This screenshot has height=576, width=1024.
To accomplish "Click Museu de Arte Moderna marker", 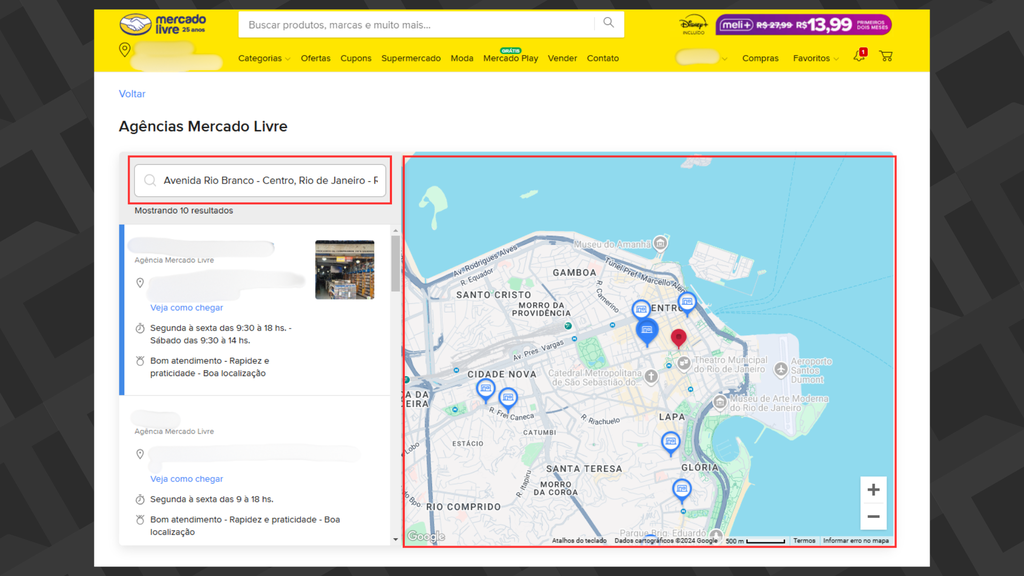I will [720, 402].
